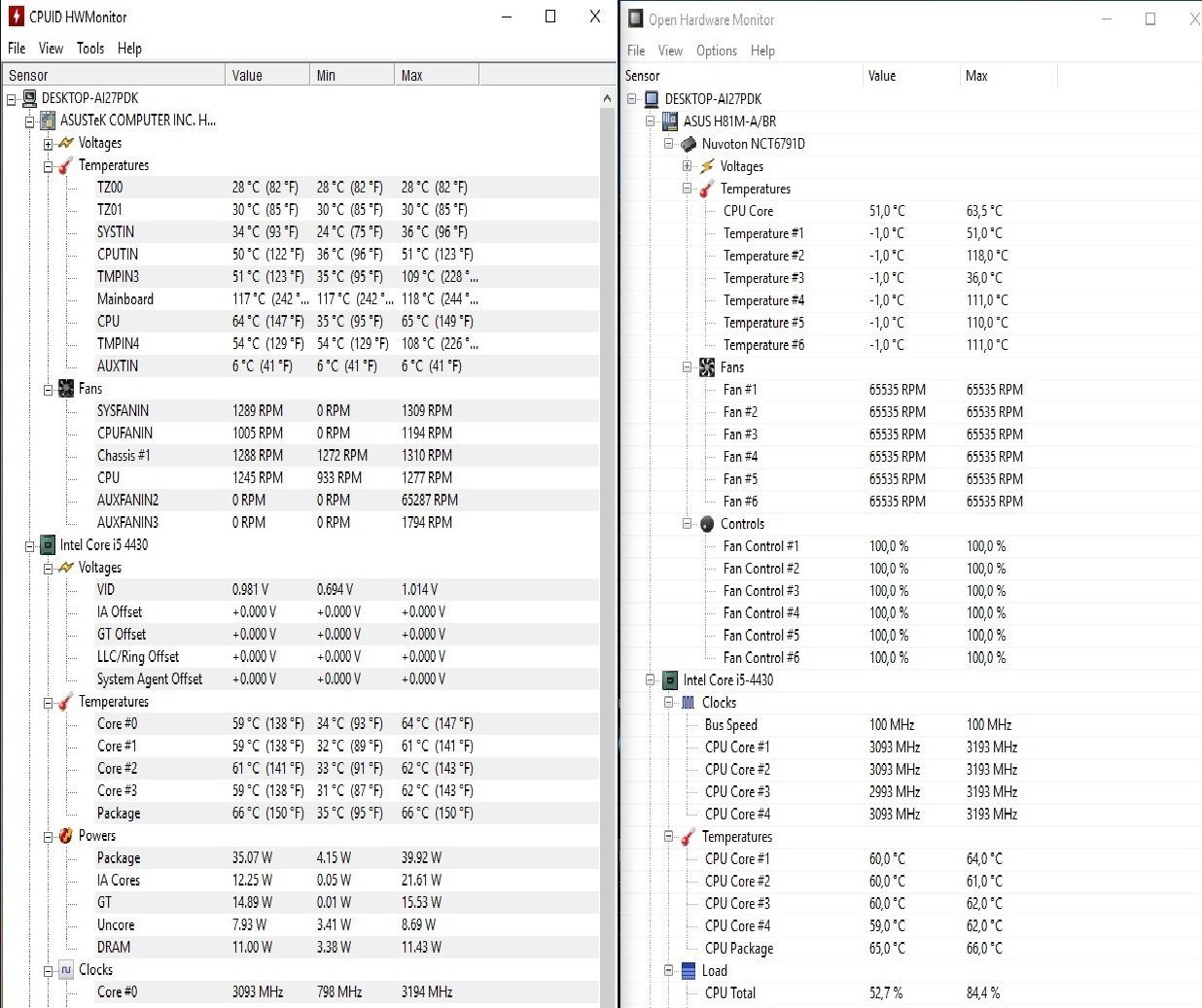Click the Intel Core i5-4430 chip icon in Open Hardware Monitor

(670, 680)
